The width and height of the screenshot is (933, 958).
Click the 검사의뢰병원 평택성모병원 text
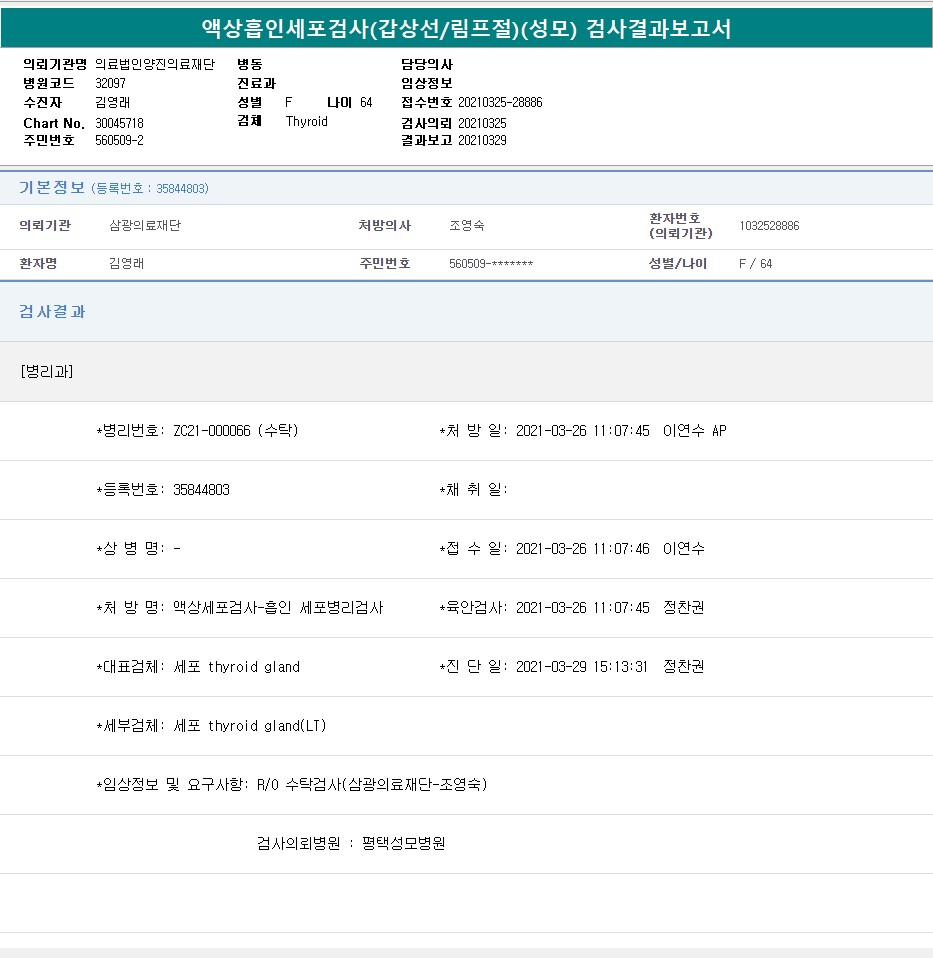[x=351, y=844]
